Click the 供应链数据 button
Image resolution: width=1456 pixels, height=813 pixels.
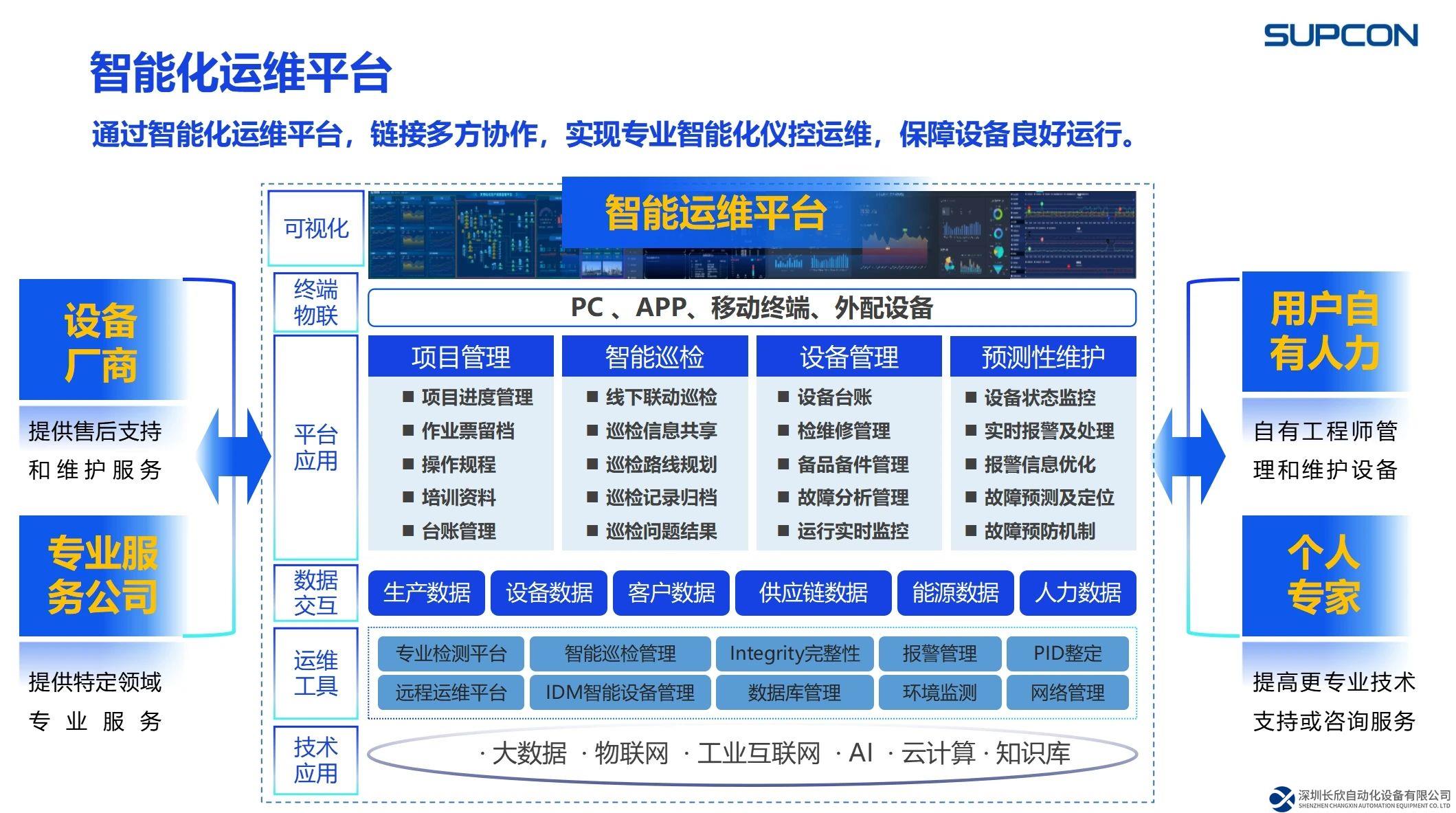[813, 592]
